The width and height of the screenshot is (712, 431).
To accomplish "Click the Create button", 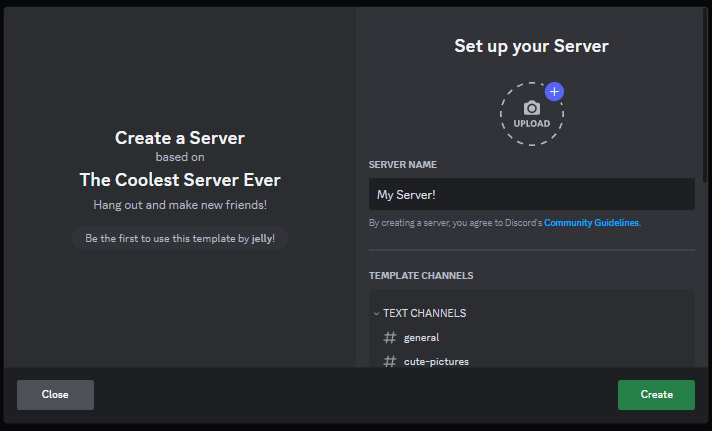I will tap(656, 395).
